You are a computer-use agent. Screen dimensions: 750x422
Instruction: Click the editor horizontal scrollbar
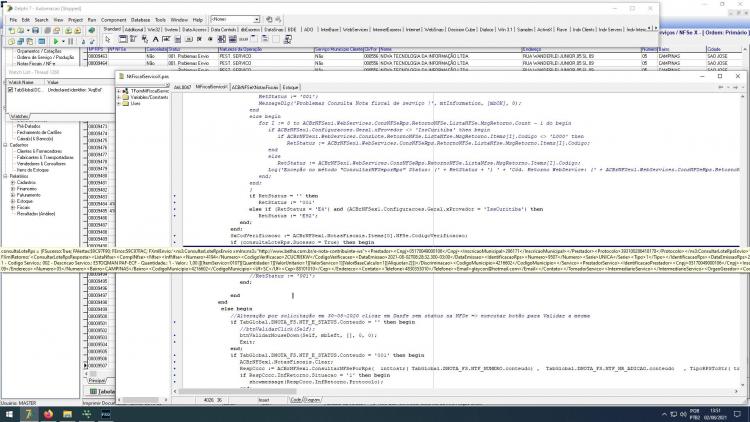pyautogui.click(x=455, y=391)
